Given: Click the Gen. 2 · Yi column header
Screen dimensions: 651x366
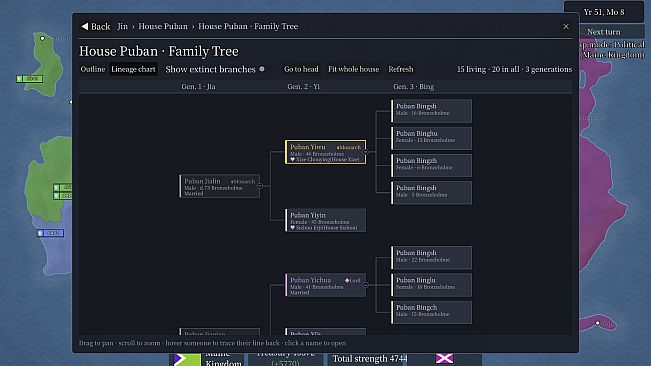Looking at the screenshot, I should (303, 87).
